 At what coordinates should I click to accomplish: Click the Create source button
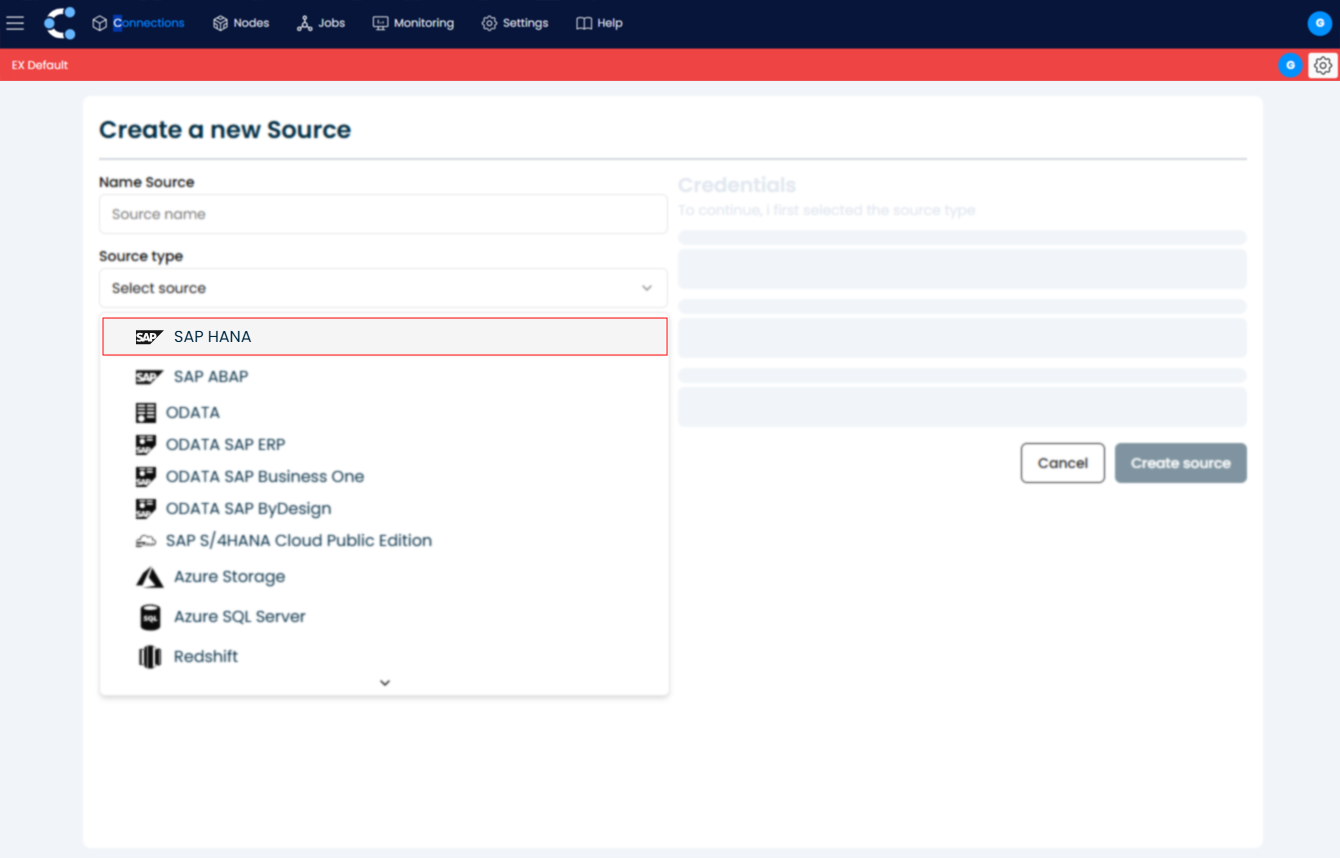click(1180, 462)
